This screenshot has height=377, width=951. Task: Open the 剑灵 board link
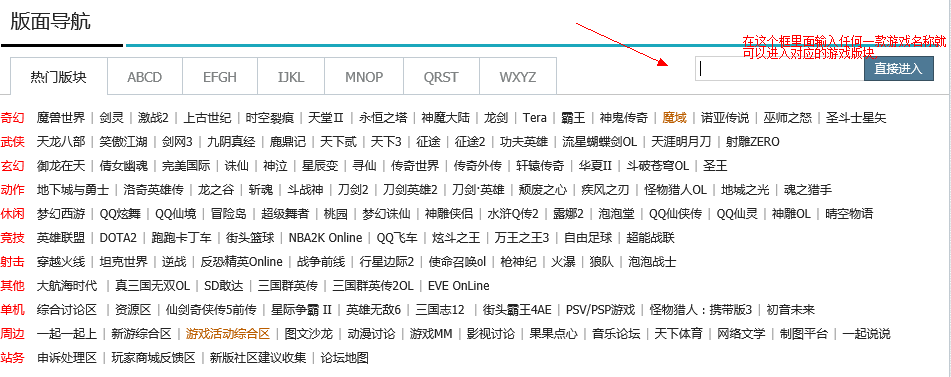(112, 118)
